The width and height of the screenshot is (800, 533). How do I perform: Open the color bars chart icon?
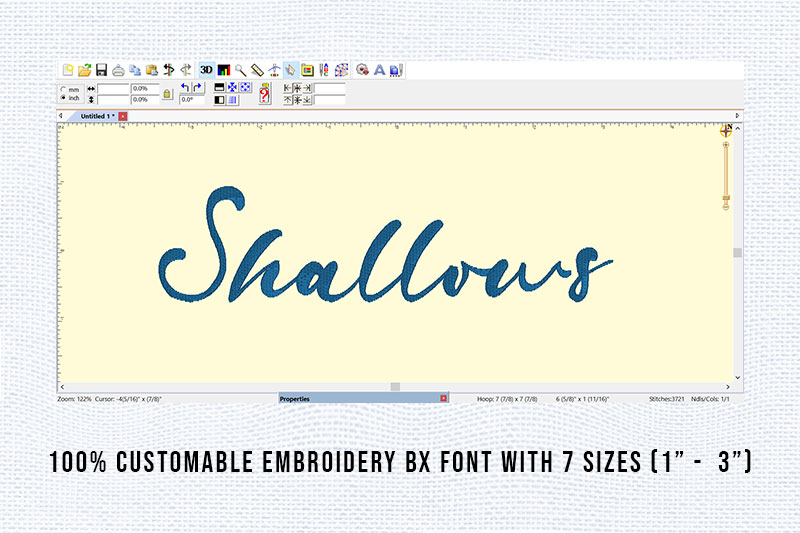[x=224, y=70]
